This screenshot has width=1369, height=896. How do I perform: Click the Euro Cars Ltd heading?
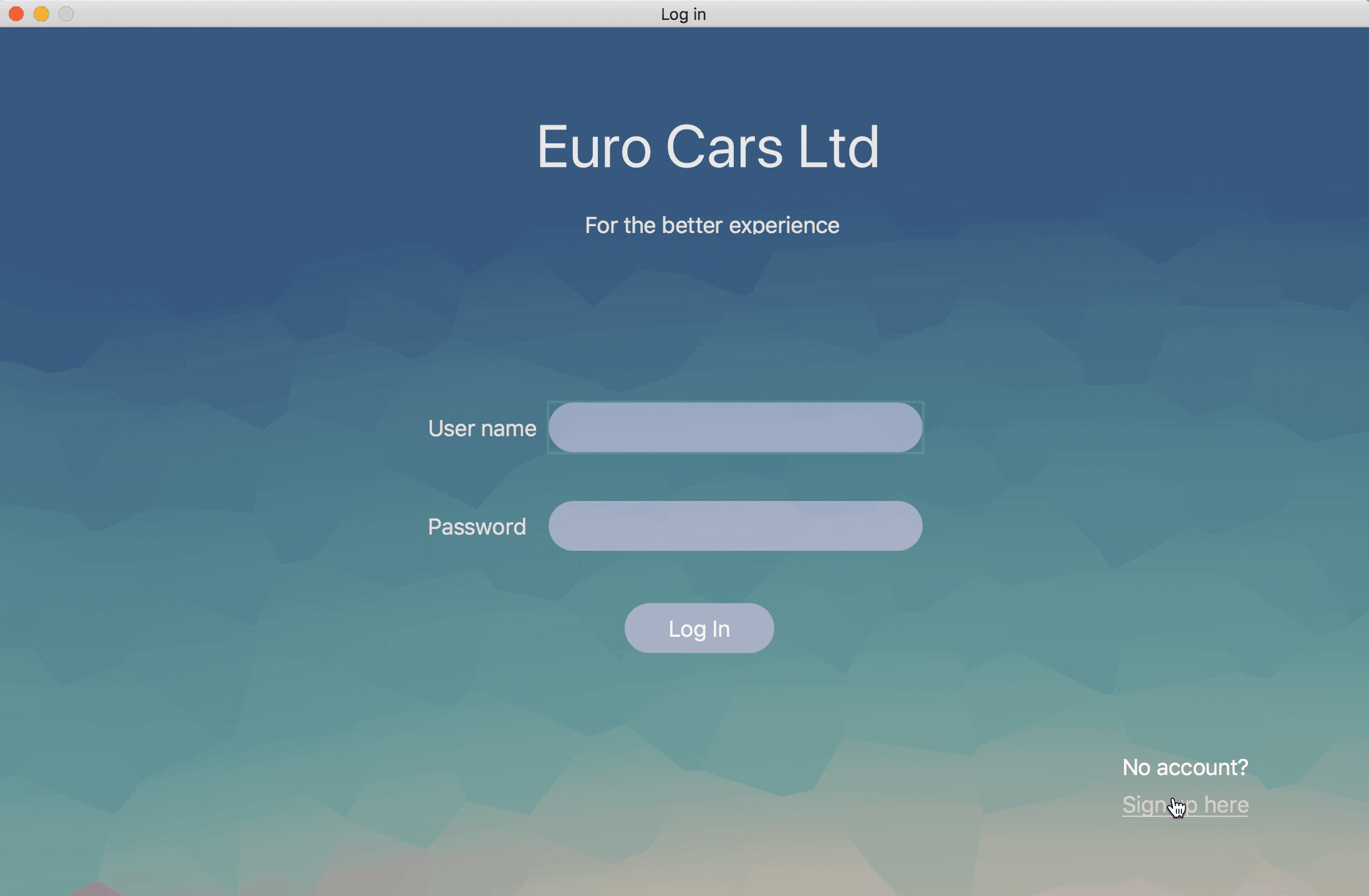tap(708, 147)
